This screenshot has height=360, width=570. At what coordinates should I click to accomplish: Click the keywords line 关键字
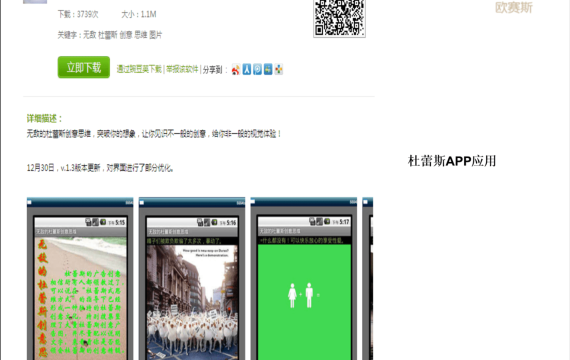[x=110, y=35]
